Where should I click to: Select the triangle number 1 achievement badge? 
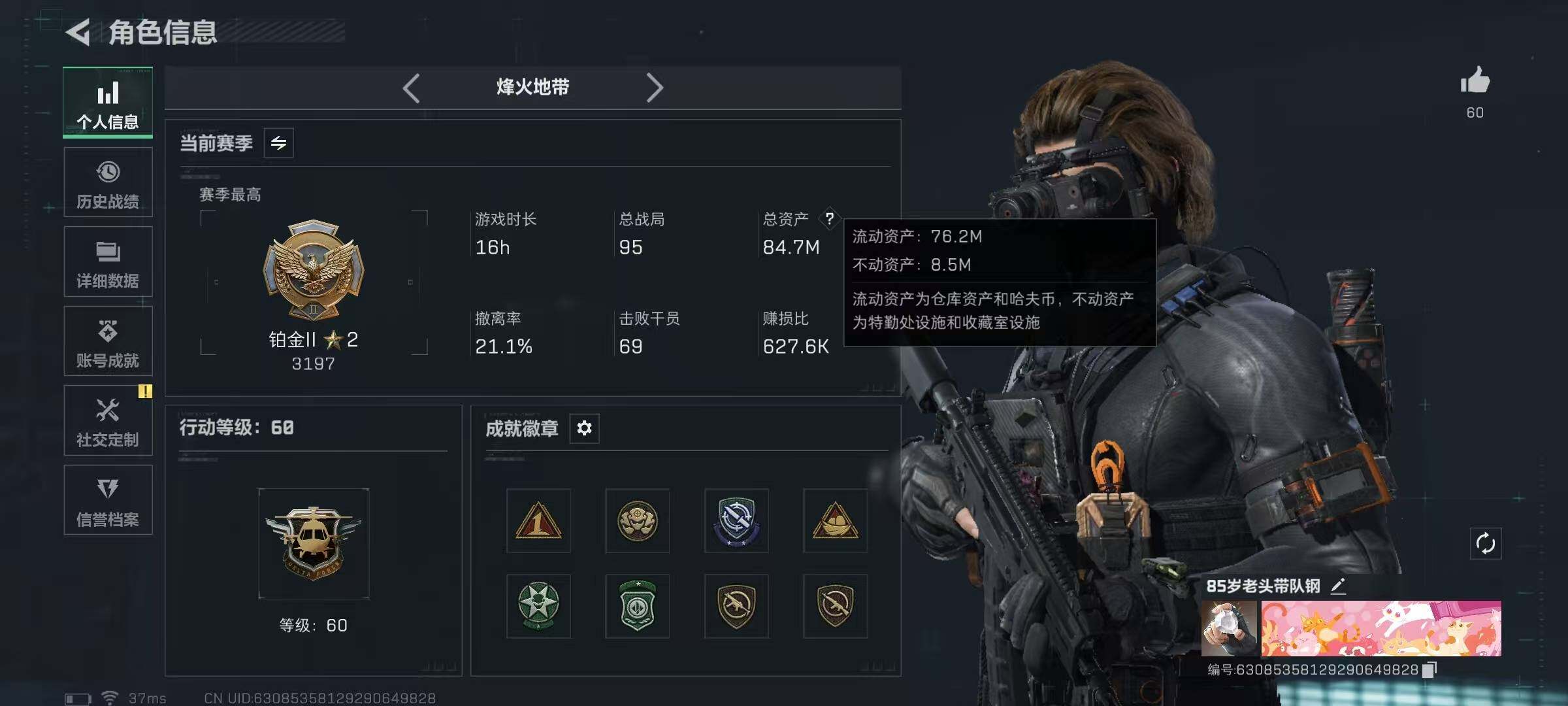tap(538, 521)
